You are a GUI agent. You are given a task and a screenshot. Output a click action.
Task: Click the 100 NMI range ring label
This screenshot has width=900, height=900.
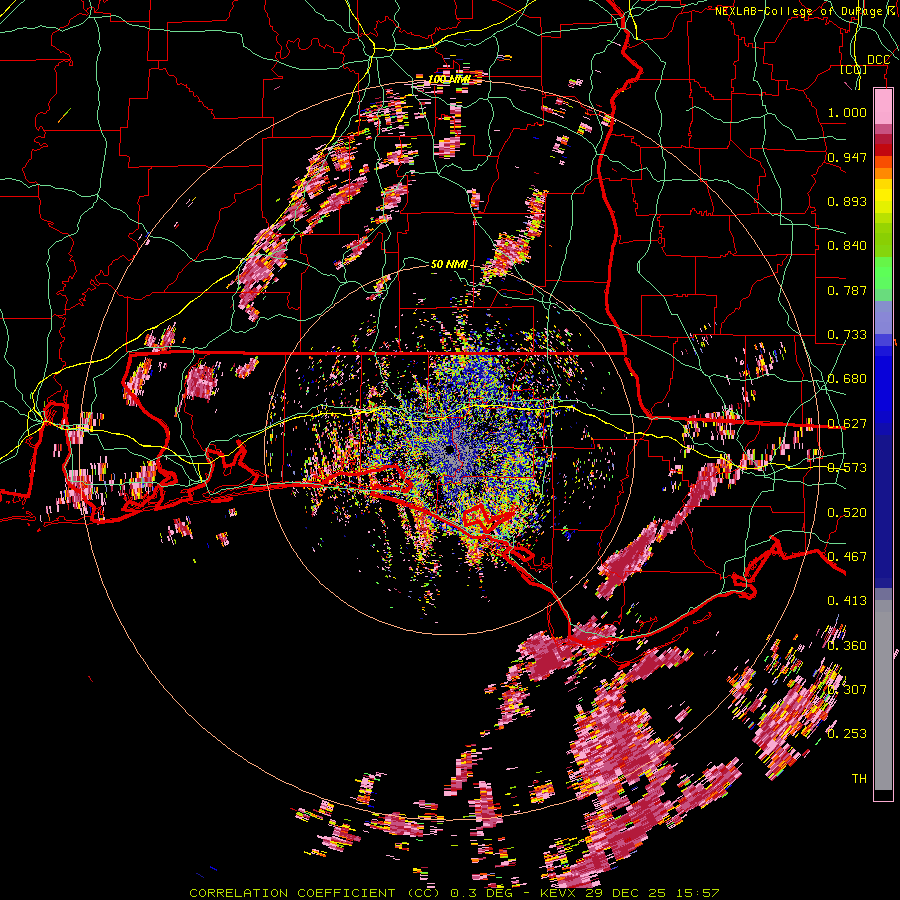pos(449,79)
